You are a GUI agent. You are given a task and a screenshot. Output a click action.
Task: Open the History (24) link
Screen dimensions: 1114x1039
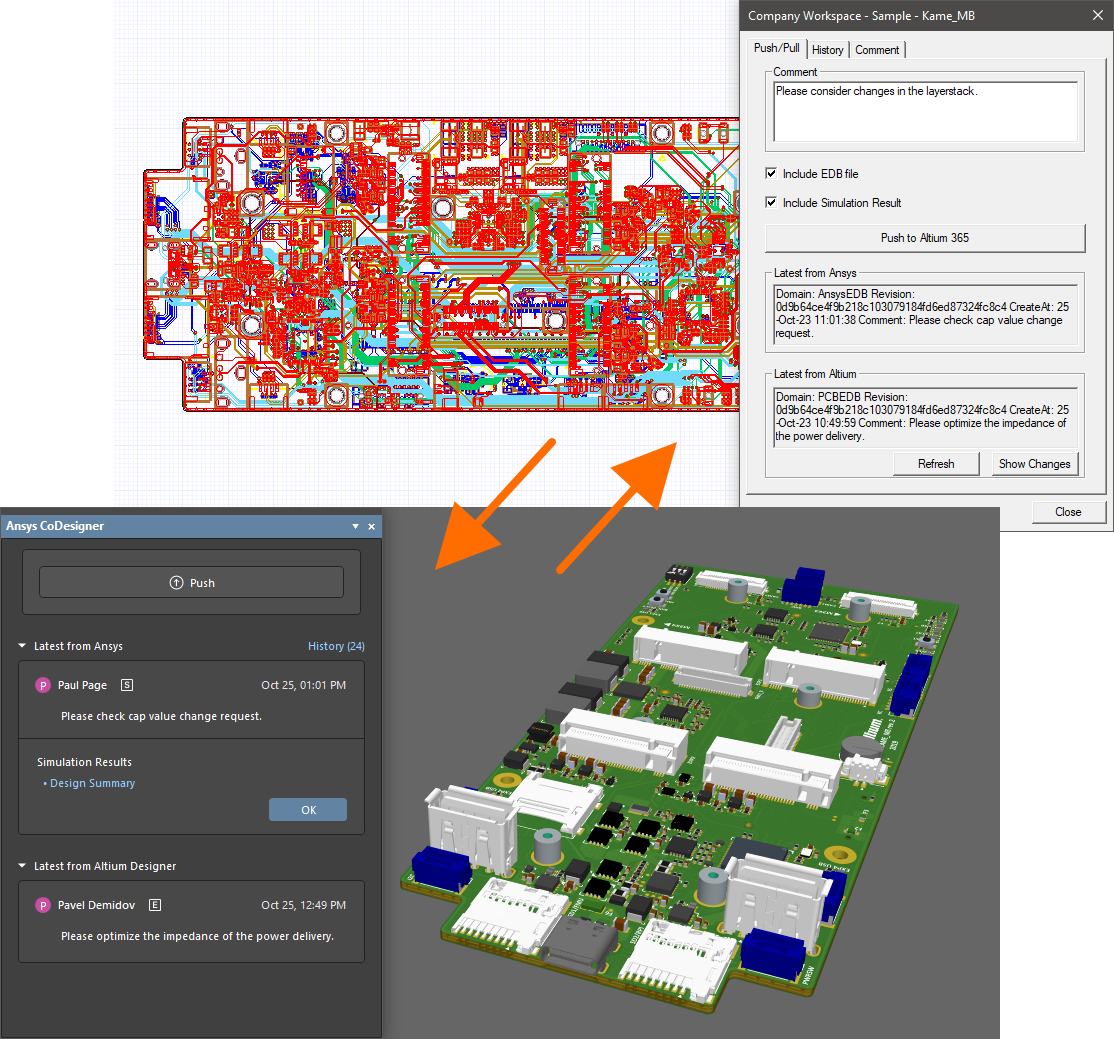pos(336,646)
